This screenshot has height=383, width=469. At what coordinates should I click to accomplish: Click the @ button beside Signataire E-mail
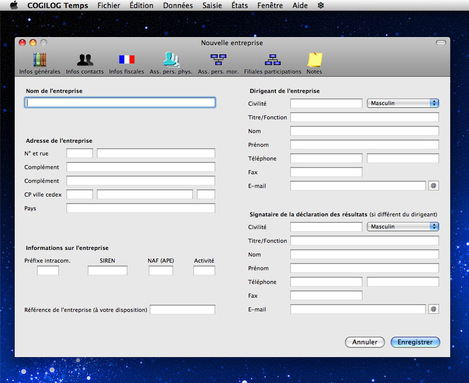433,309
